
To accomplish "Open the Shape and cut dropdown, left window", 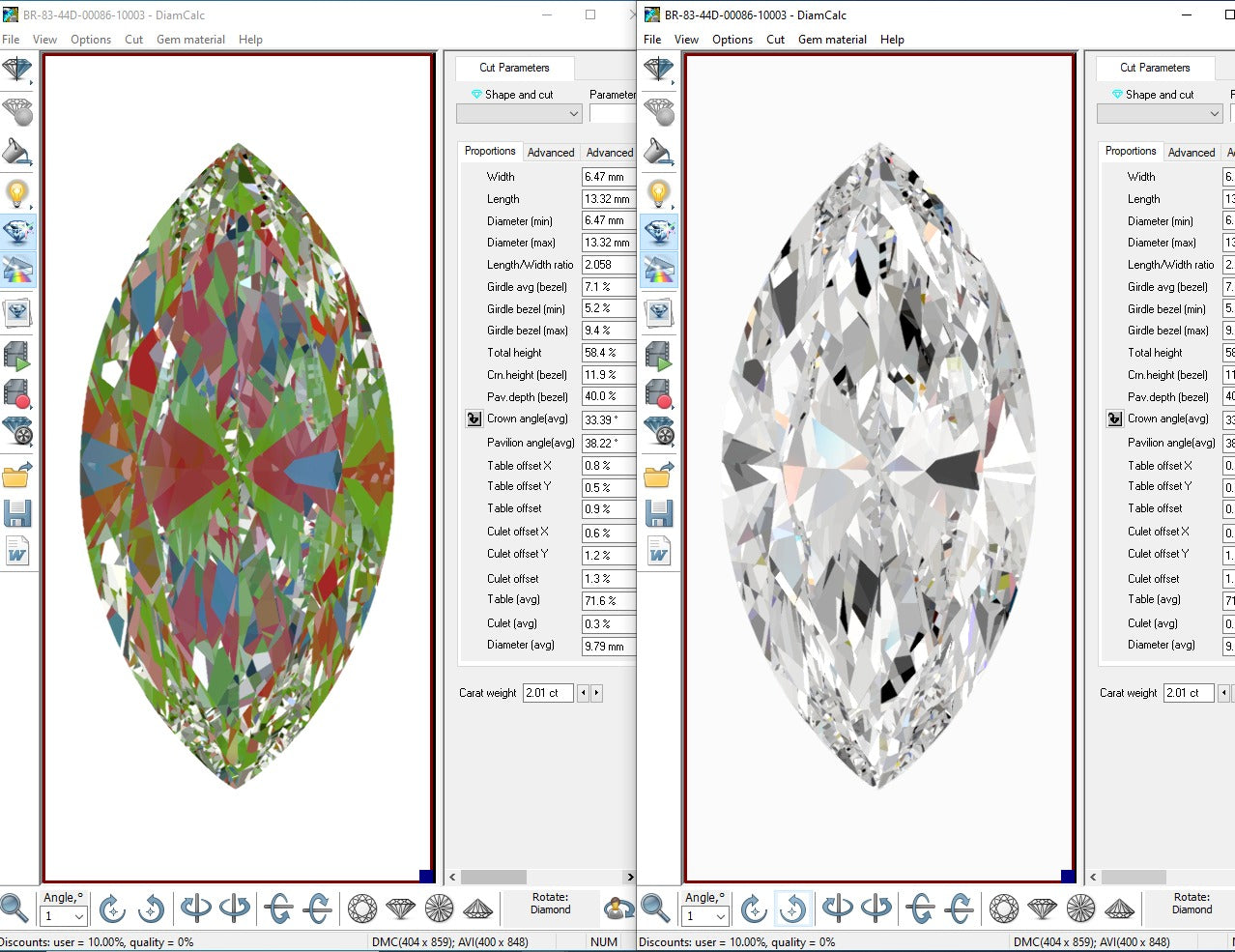I will click(x=520, y=113).
